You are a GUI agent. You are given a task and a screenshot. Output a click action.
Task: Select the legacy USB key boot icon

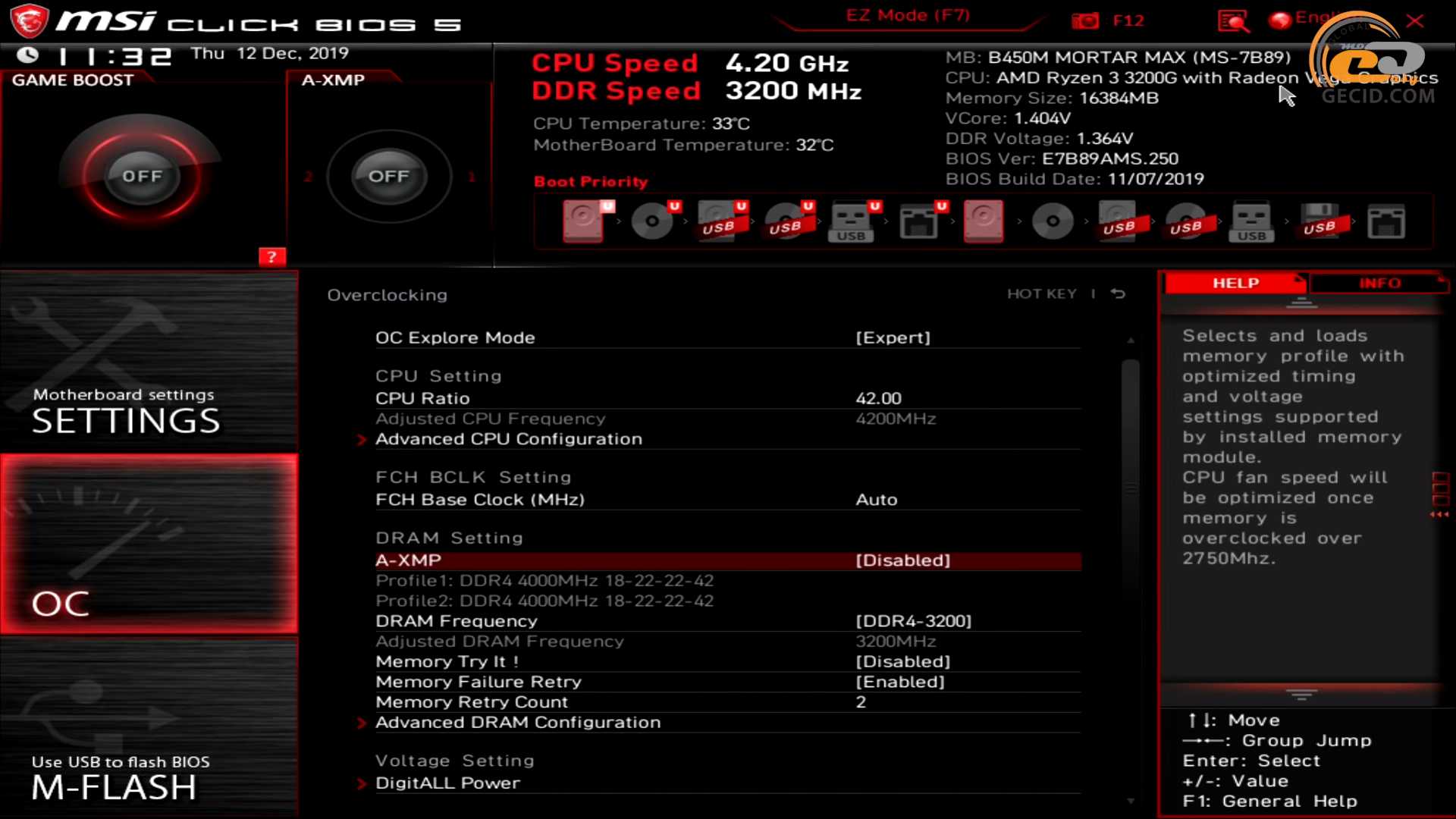[x=1251, y=221]
